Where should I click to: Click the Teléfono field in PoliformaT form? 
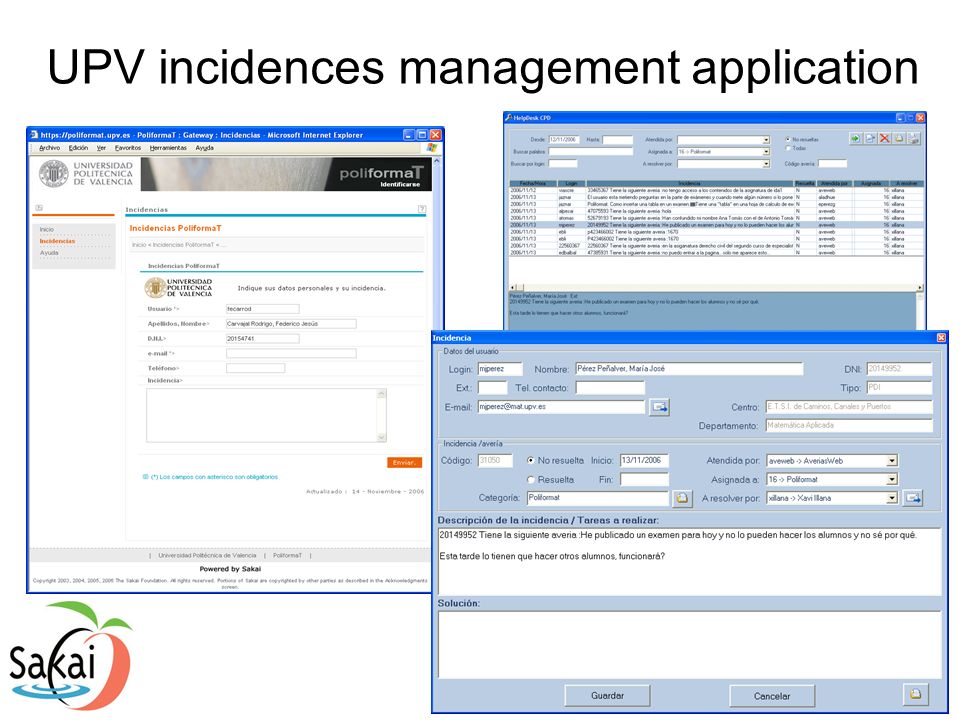[255, 368]
